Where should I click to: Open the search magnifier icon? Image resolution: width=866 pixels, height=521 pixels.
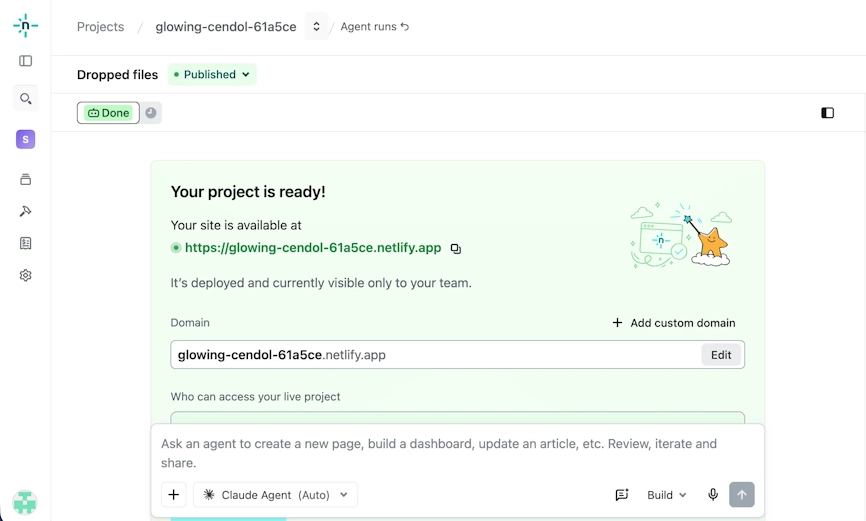coord(25,99)
